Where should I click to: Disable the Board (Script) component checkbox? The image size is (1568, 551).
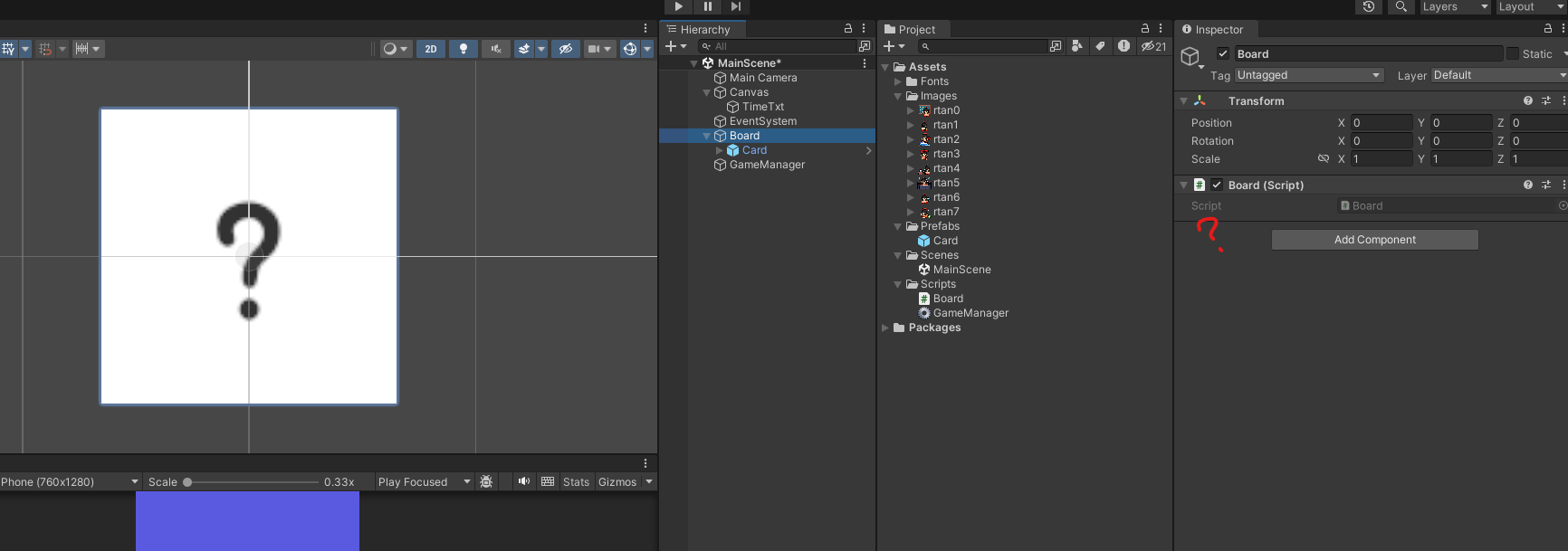point(1217,185)
